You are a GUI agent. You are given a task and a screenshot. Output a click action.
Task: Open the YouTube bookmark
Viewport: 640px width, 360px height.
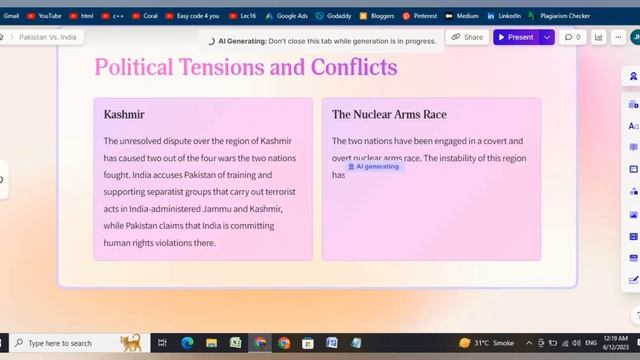tap(44, 16)
